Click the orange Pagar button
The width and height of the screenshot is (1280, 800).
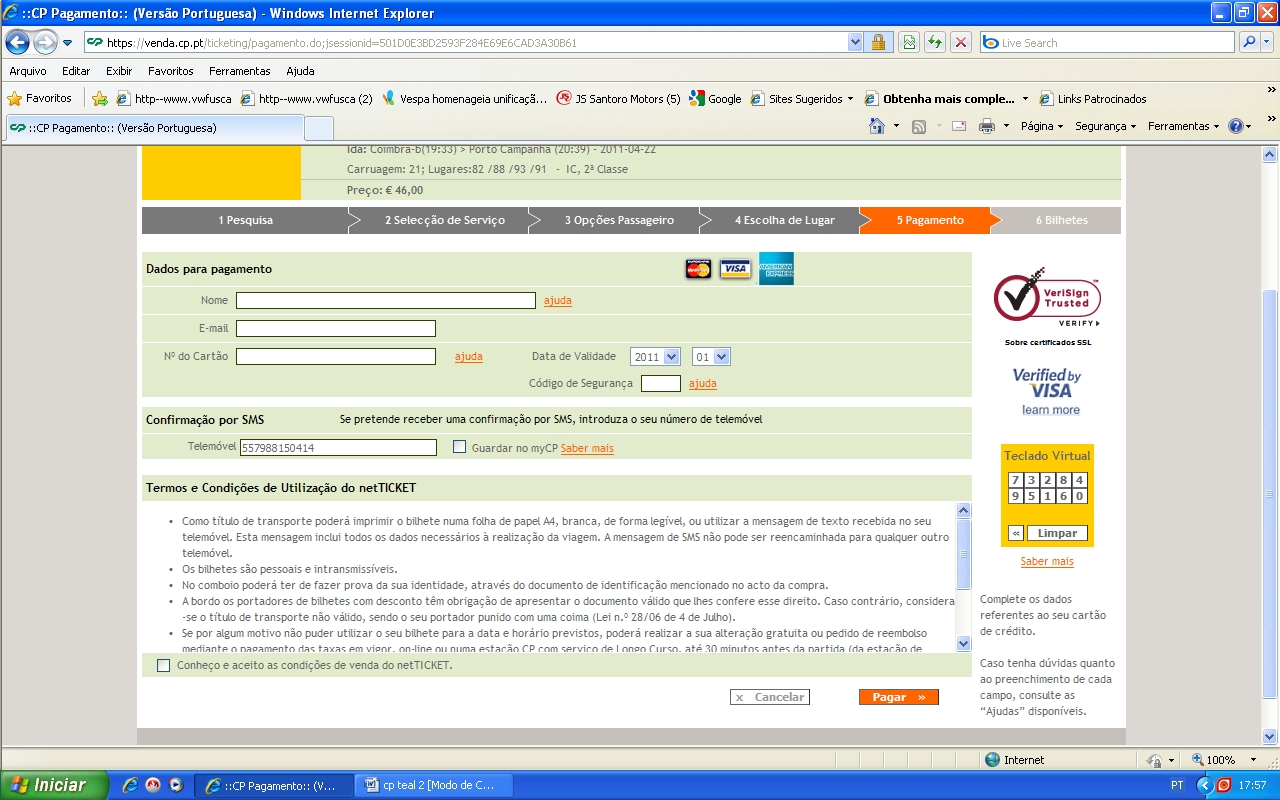point(898,697)
